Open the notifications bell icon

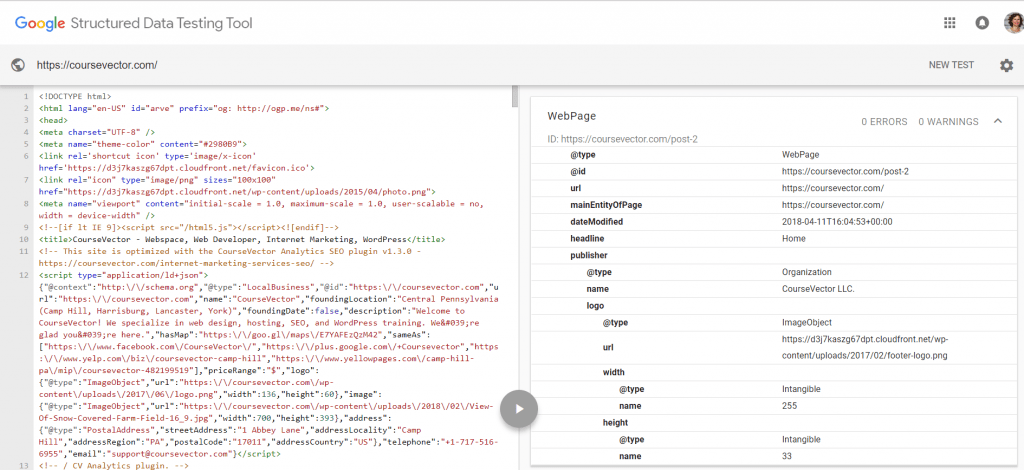[982, 24]
